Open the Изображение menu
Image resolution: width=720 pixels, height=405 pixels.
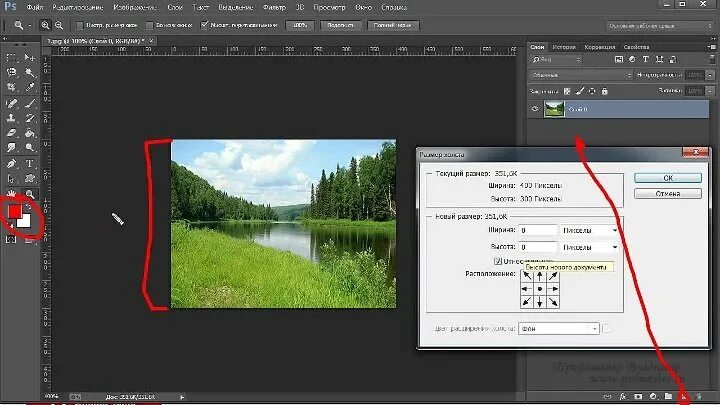135,7
